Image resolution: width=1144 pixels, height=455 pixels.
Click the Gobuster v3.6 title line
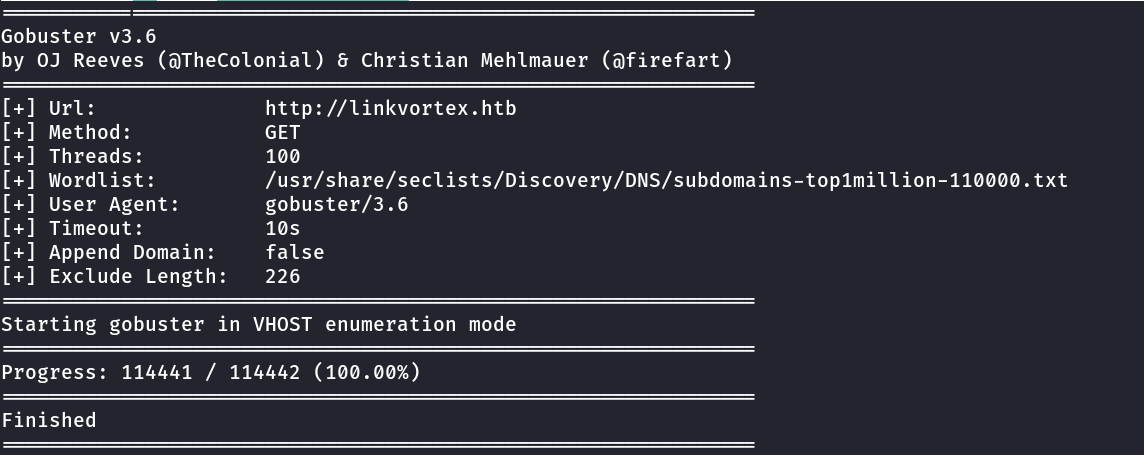point(79,36)
